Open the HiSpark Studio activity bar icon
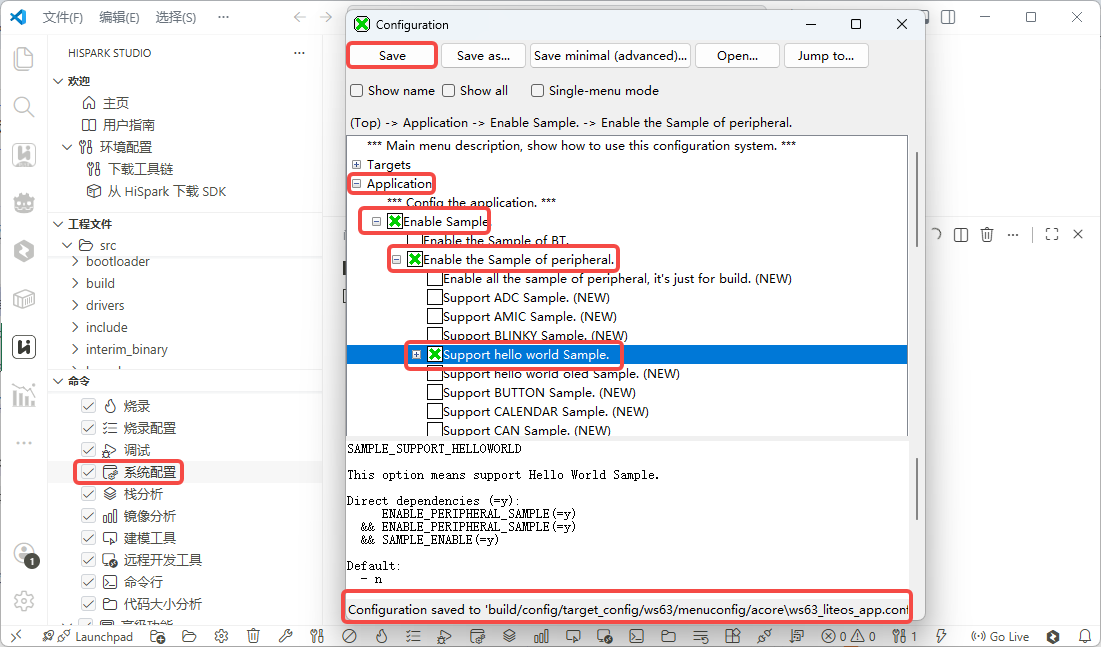Viewport: 1101px width, 647px height. click(x=24, y=347)
